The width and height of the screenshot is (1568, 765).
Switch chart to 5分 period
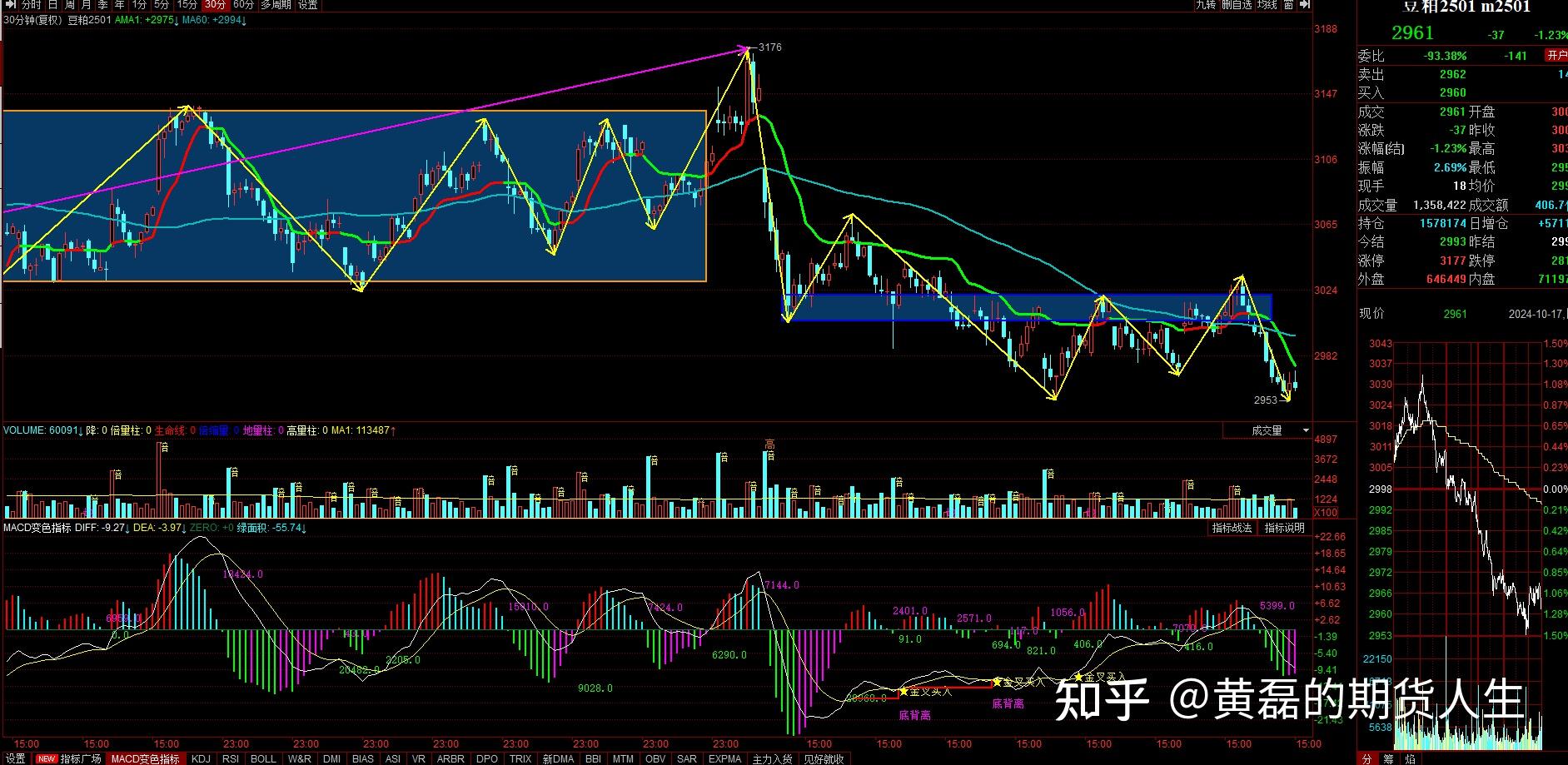click(x=162, y=5)
